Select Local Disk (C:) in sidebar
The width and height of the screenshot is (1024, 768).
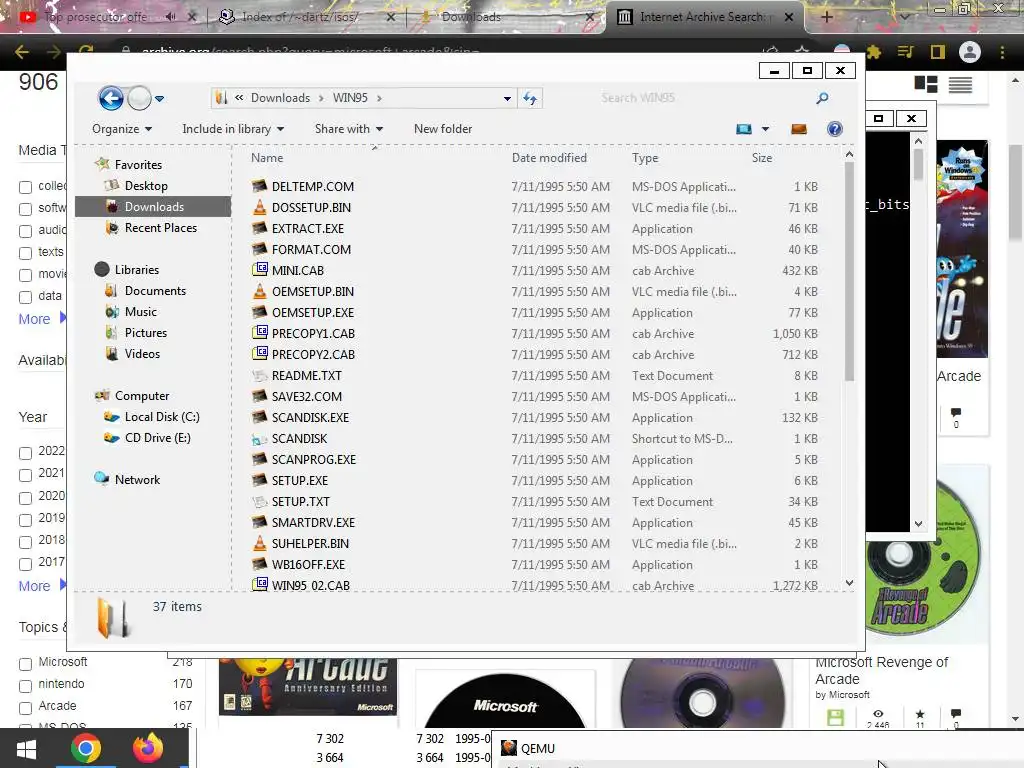(162, 417)
